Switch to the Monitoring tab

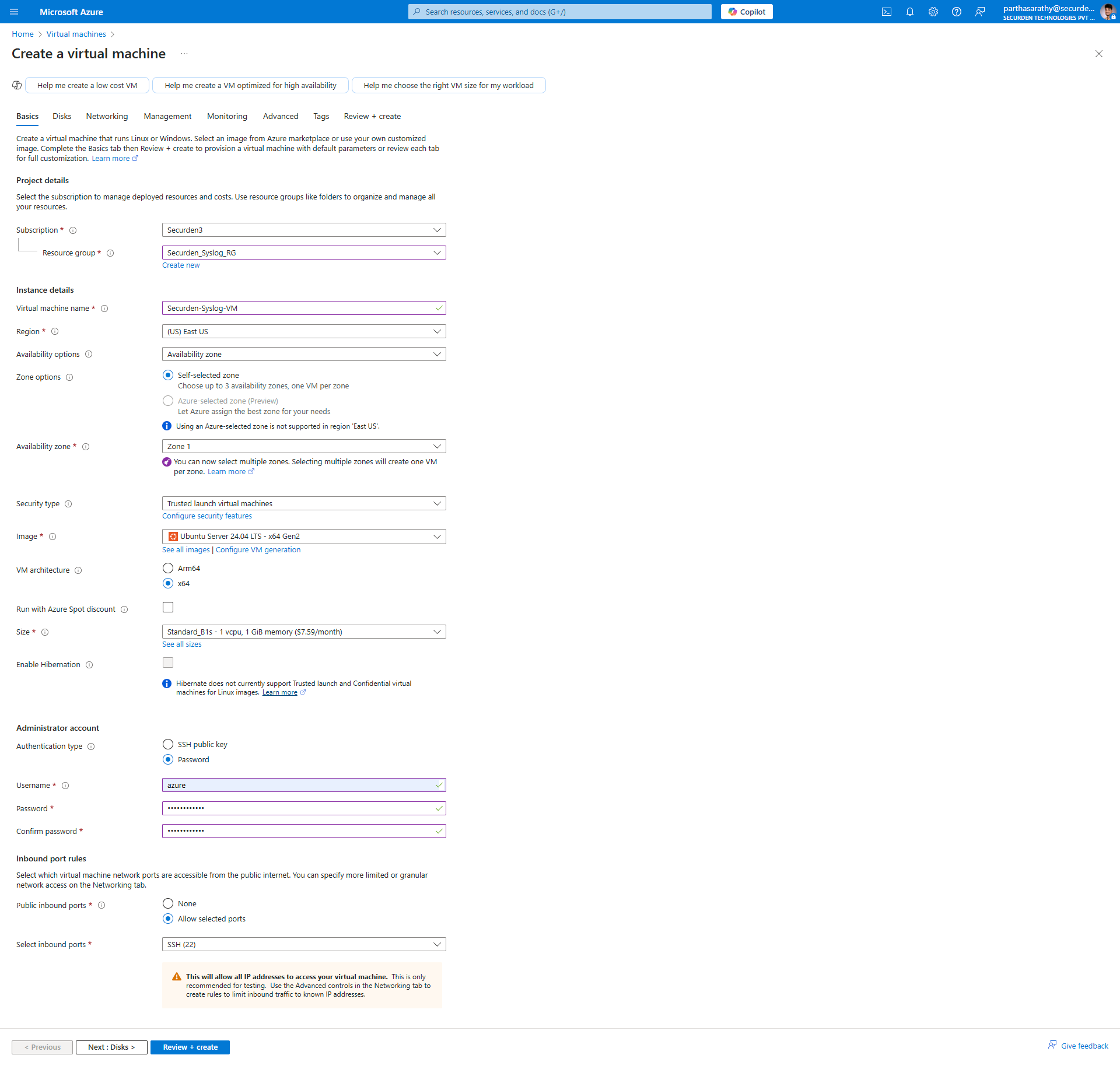point(227,117)
